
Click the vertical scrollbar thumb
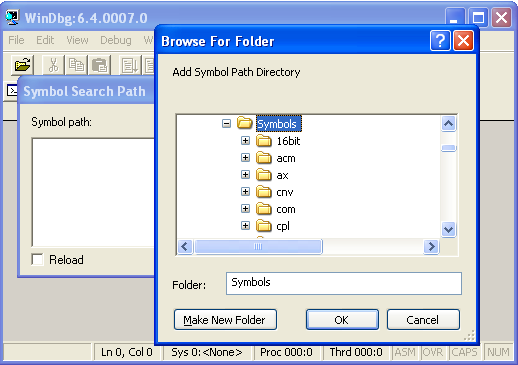[x=448, y=148]
